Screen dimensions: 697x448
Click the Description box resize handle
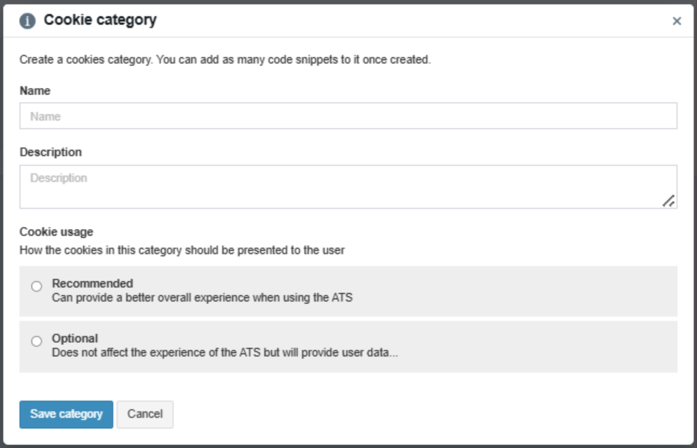click(x=669, y=201)
